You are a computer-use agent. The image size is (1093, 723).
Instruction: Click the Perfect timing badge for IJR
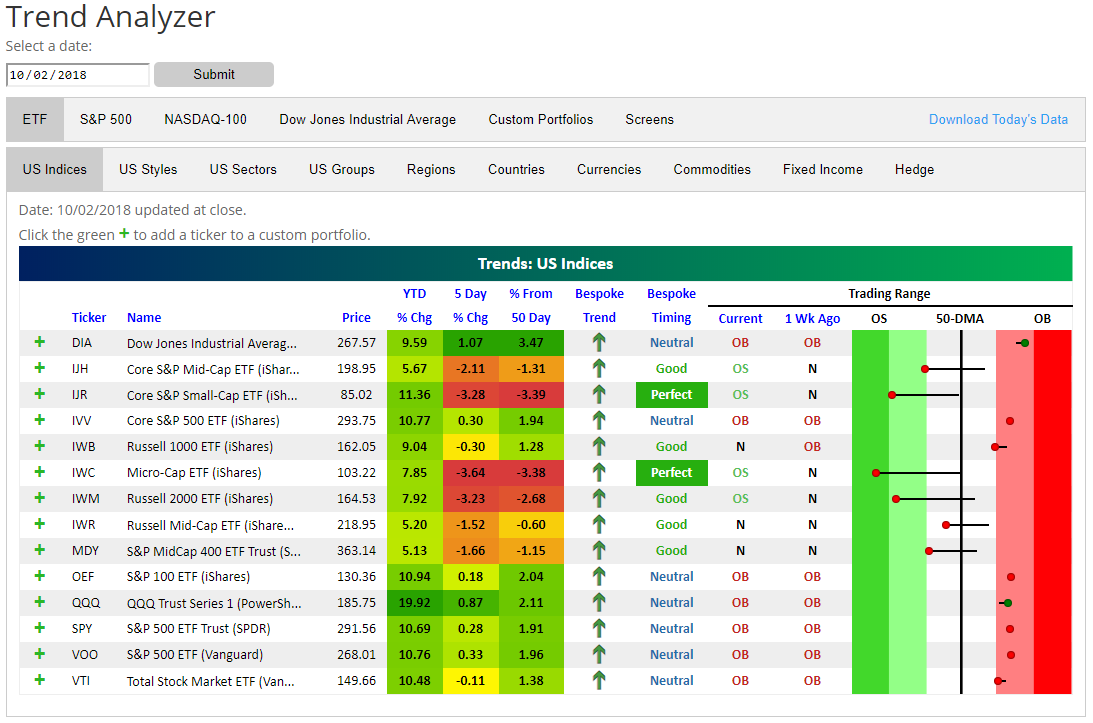pos(671,394)
